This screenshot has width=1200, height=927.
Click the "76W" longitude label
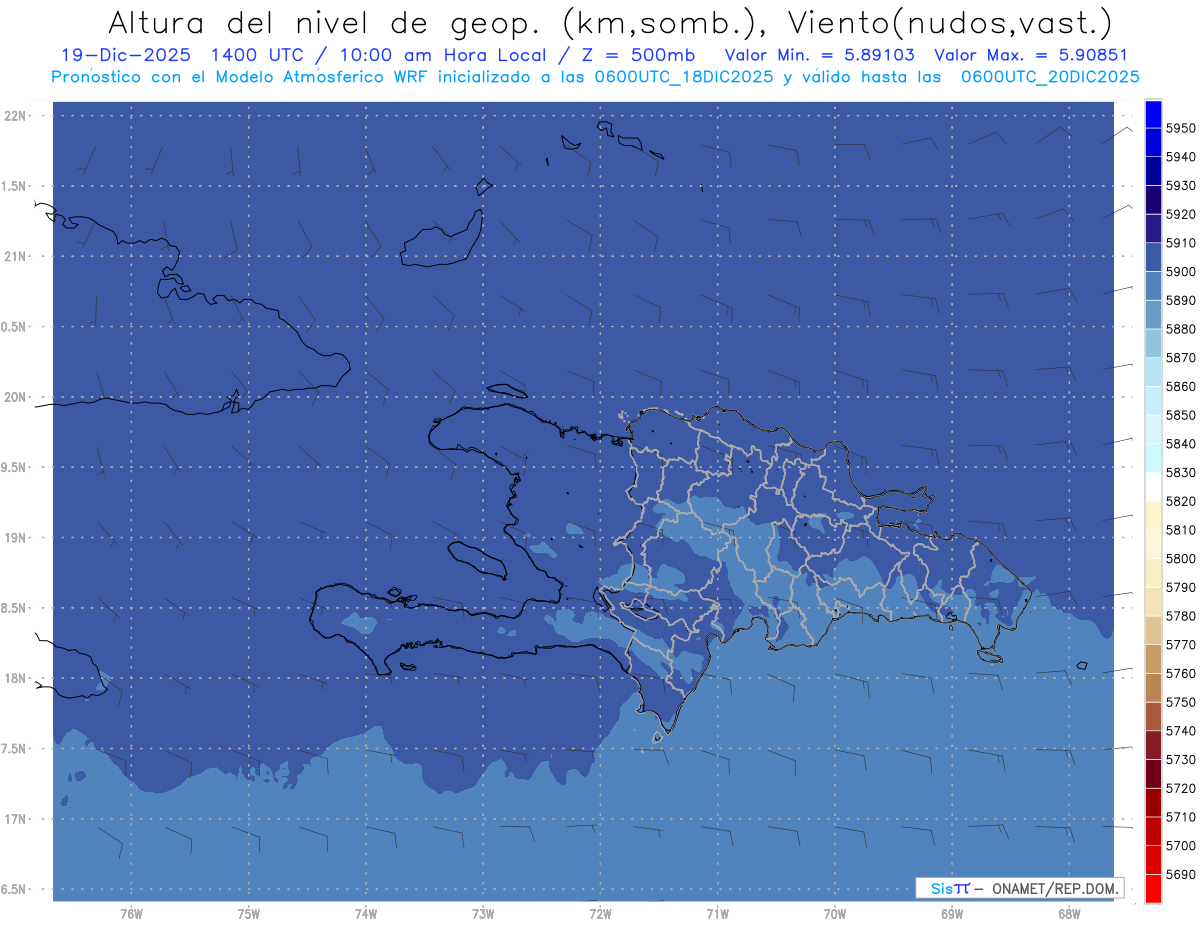pos(131,914)
